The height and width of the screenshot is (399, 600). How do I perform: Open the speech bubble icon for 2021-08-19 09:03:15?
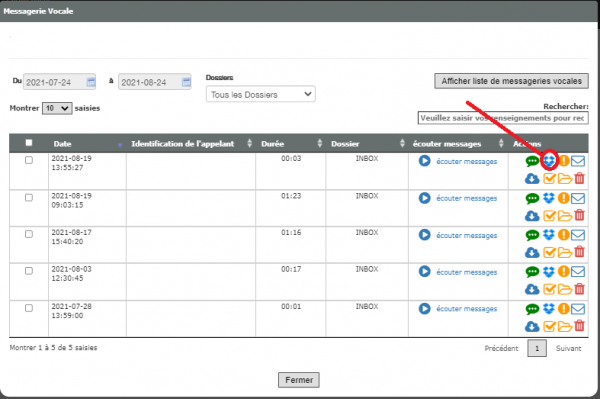point(532,199)
